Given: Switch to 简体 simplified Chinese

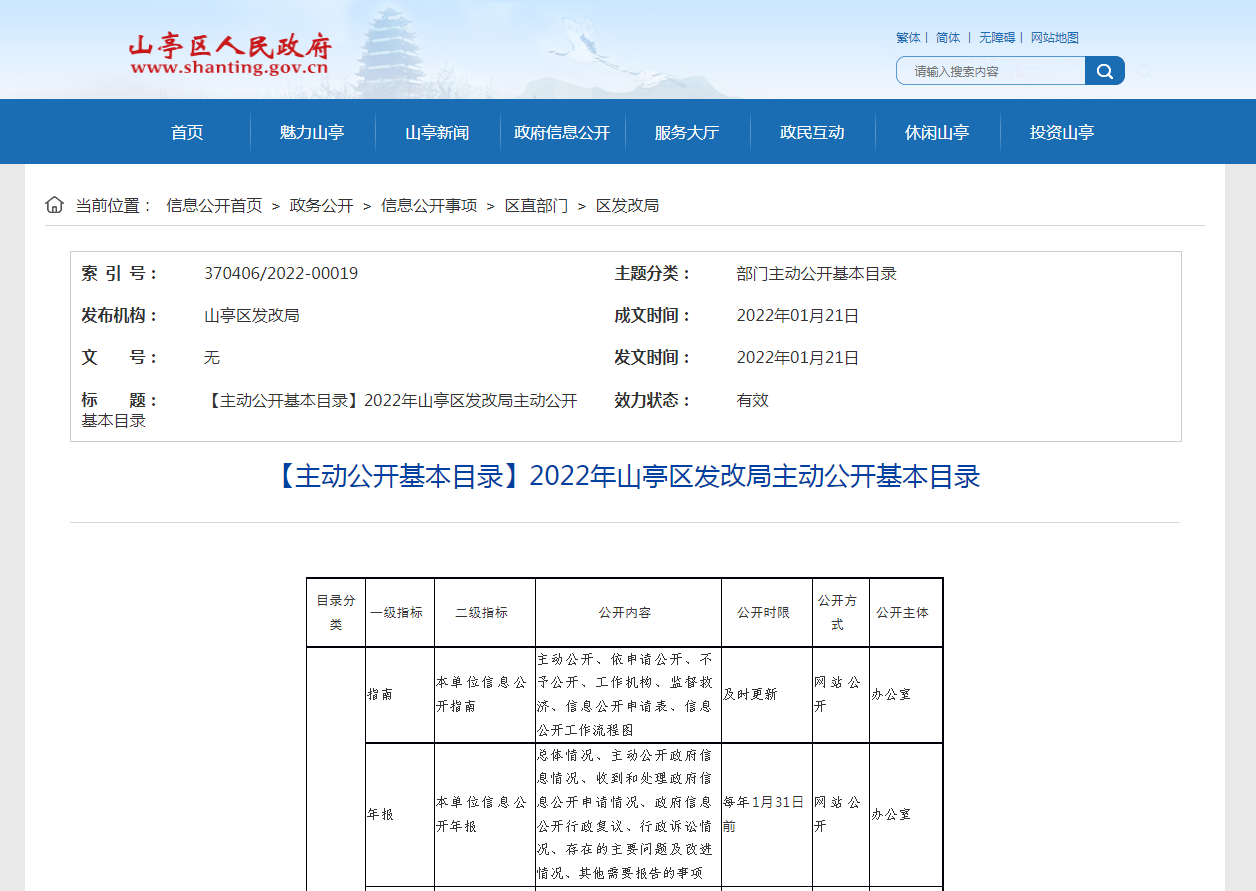Looking at the screenshot, I should [x=948, y=38].
